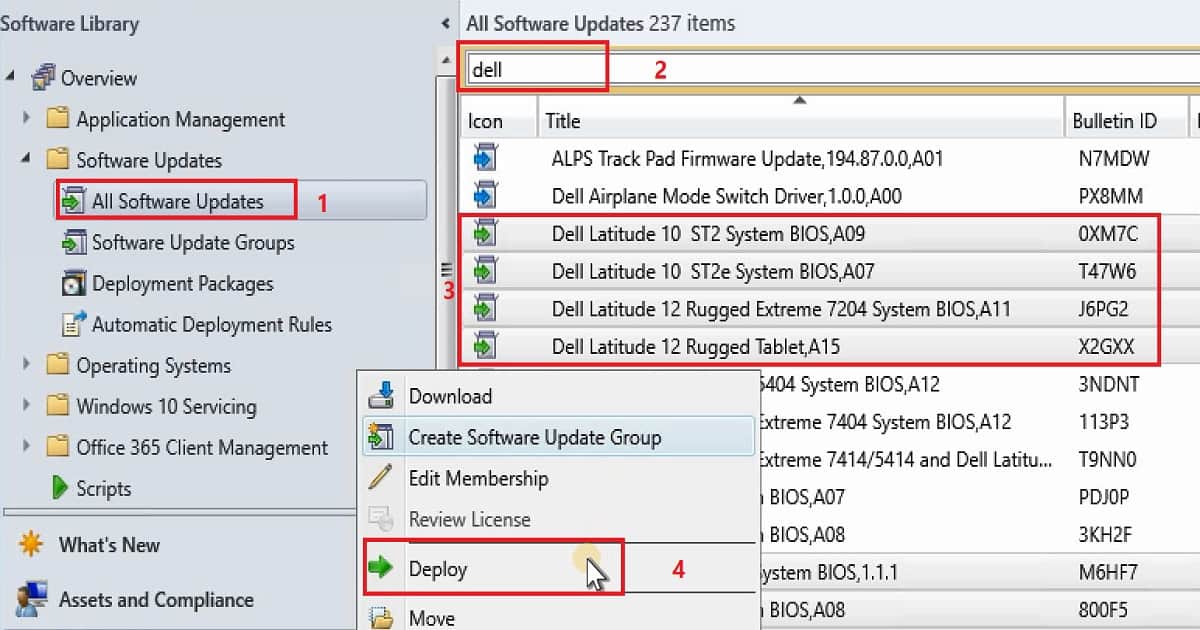Screen dimensions: 1200x630
Task: Click the Operating Systems folder icon
Action: coord(59,365)
